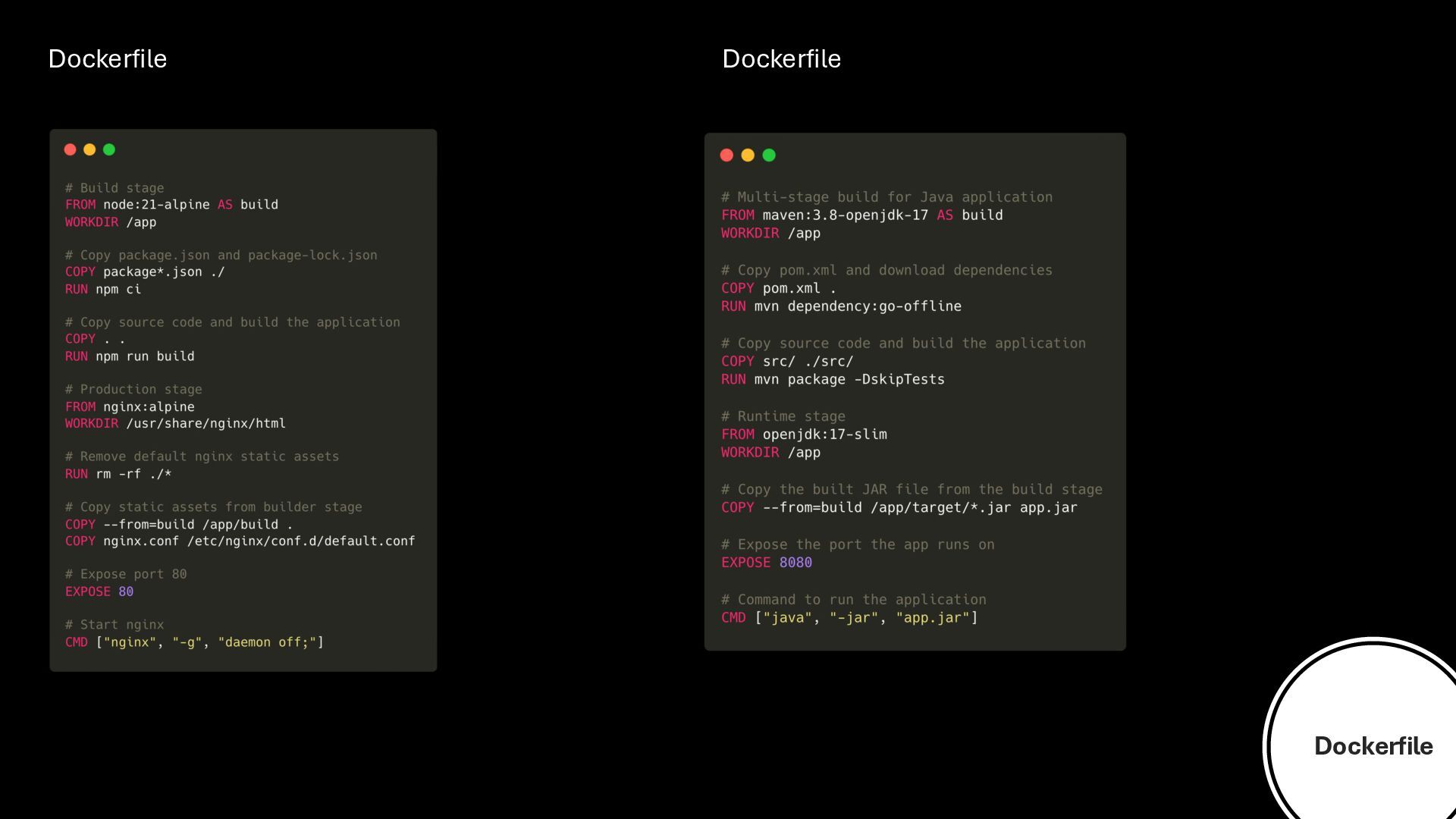Click yellow dot on left code window

(89, 149)
